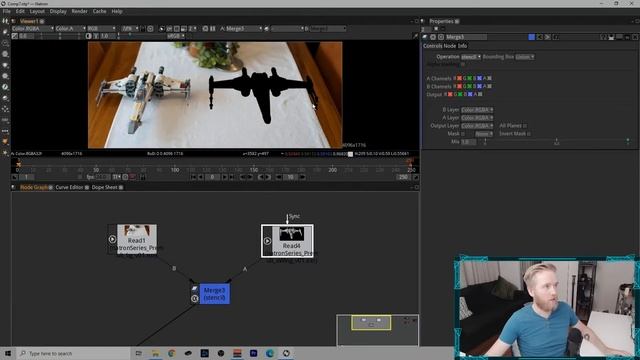The image size is (640, 360).
Task: Enable the Invert Mask checkbox
Action: [x=529, y=133]
